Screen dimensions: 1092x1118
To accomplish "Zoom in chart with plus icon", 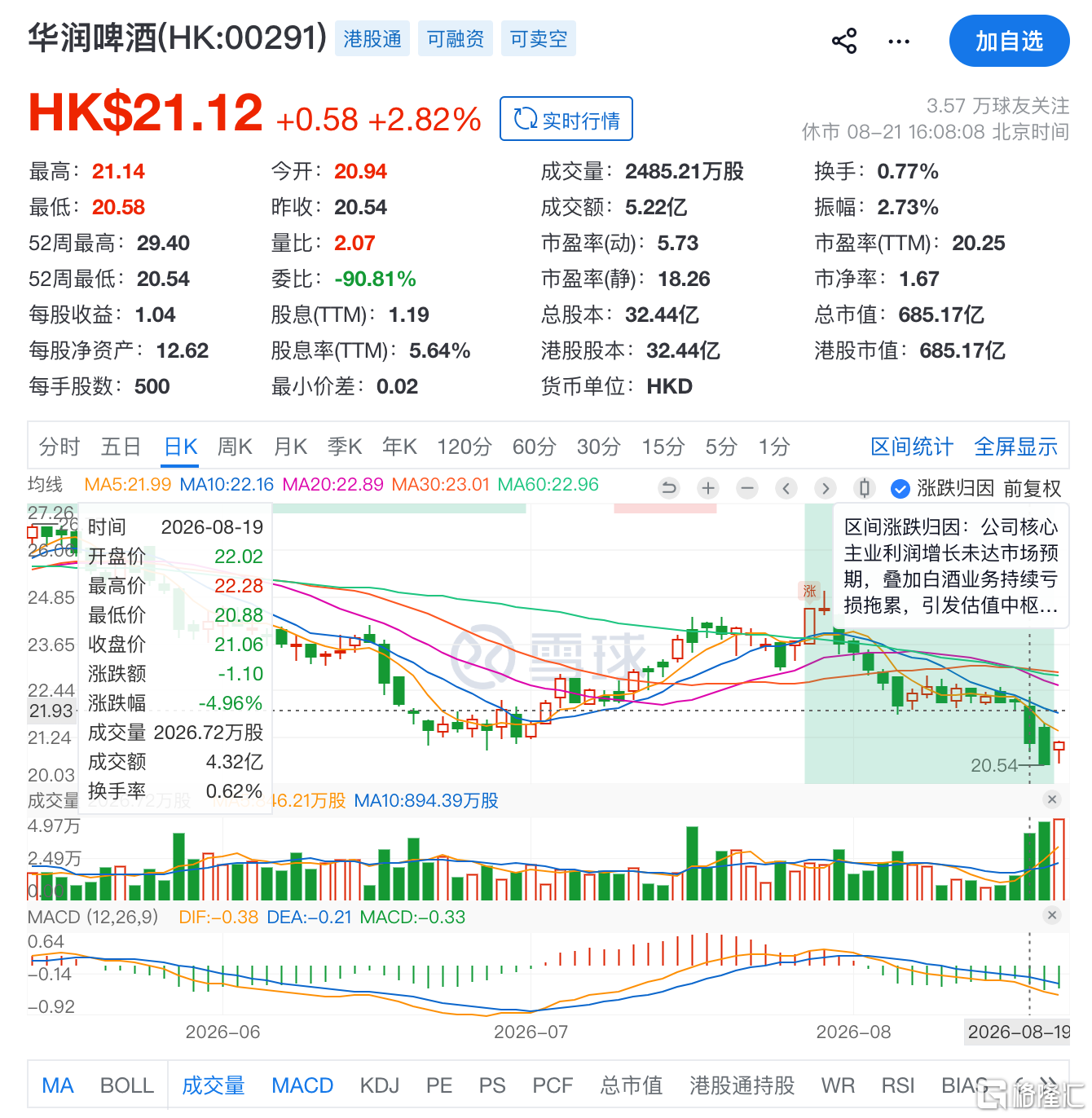I will tap(708, 488).
